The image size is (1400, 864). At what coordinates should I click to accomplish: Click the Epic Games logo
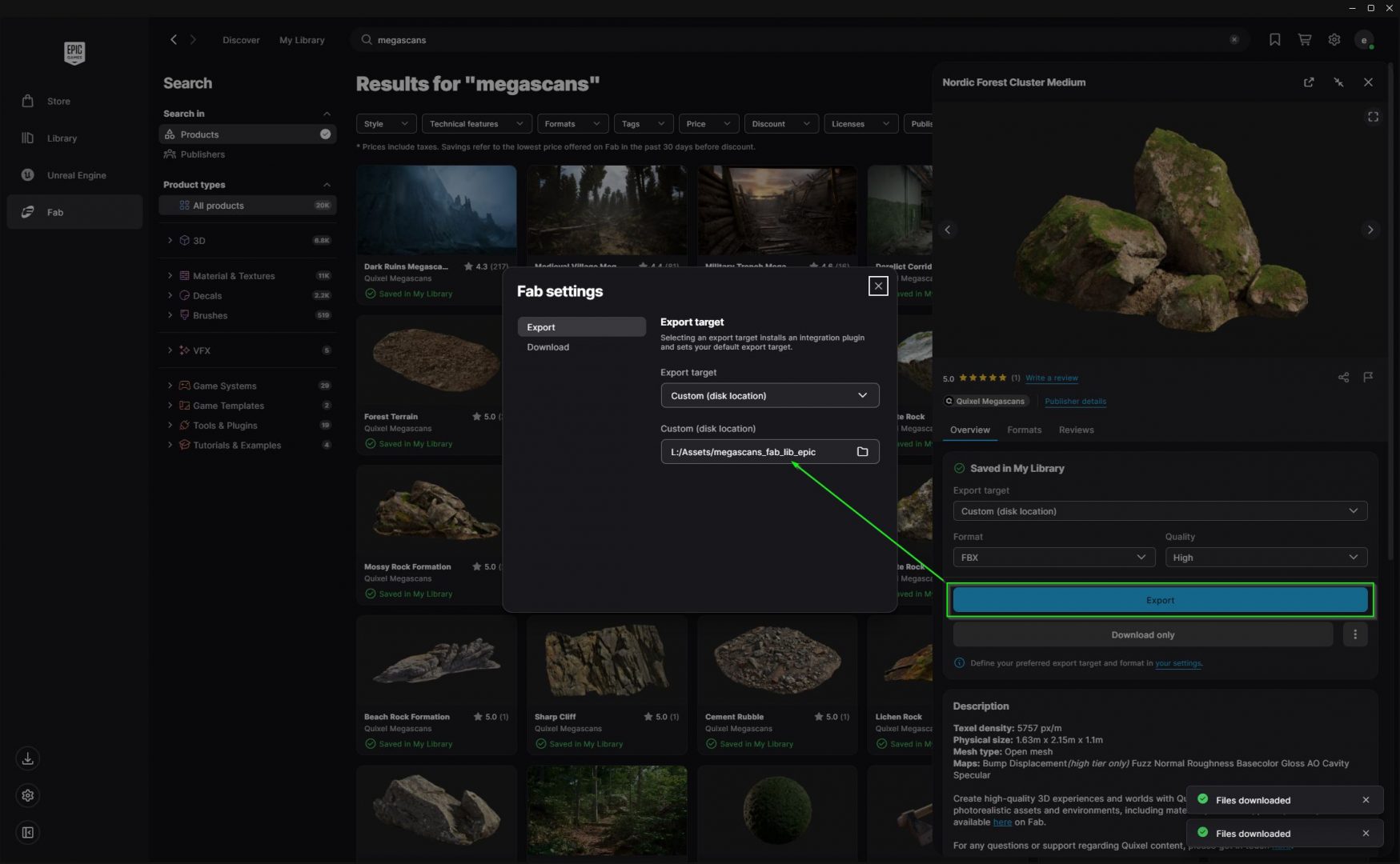[74, 53]
